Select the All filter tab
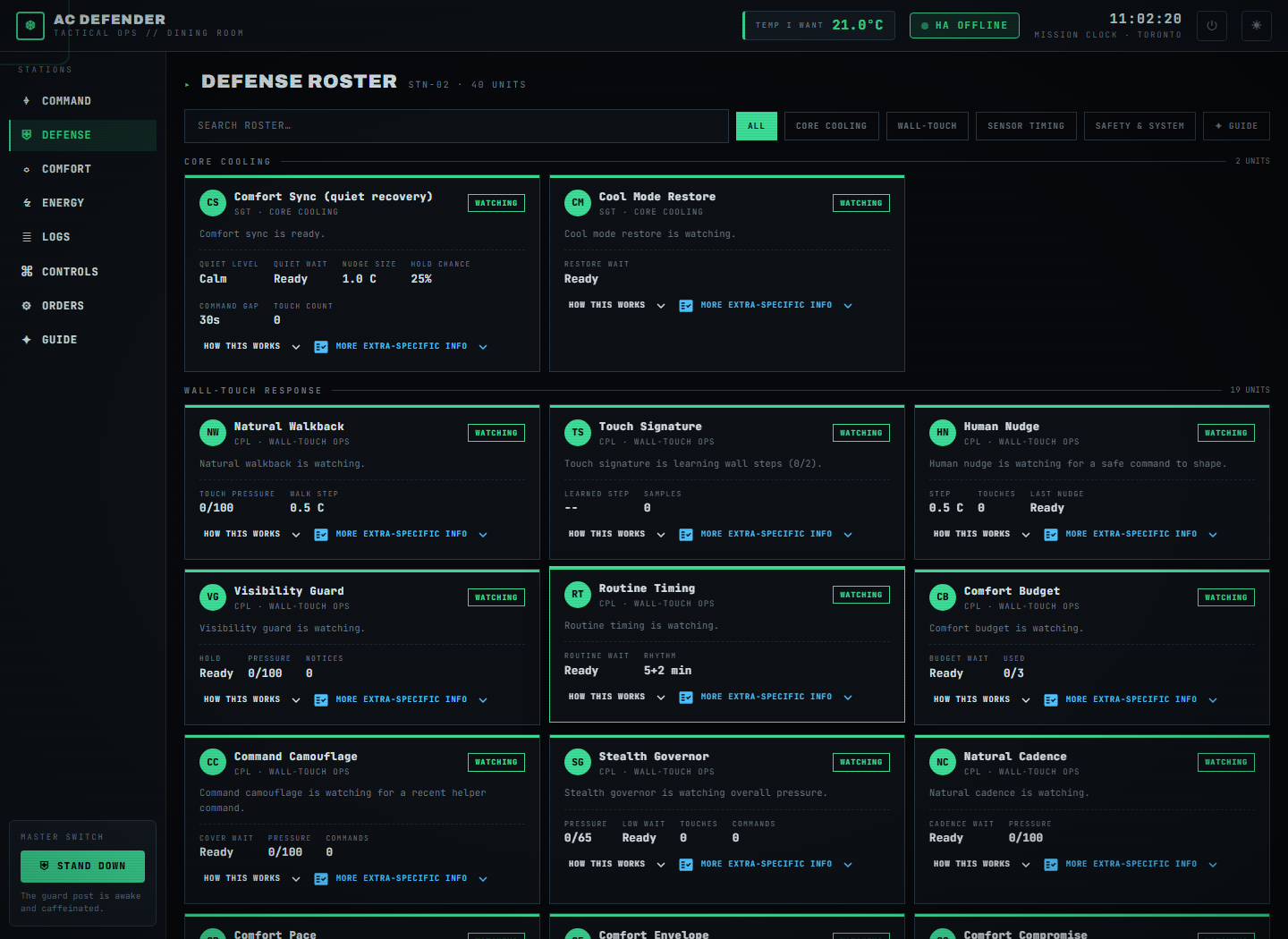1288x939 pixels. pyautogui.click(x=757, y=126)
